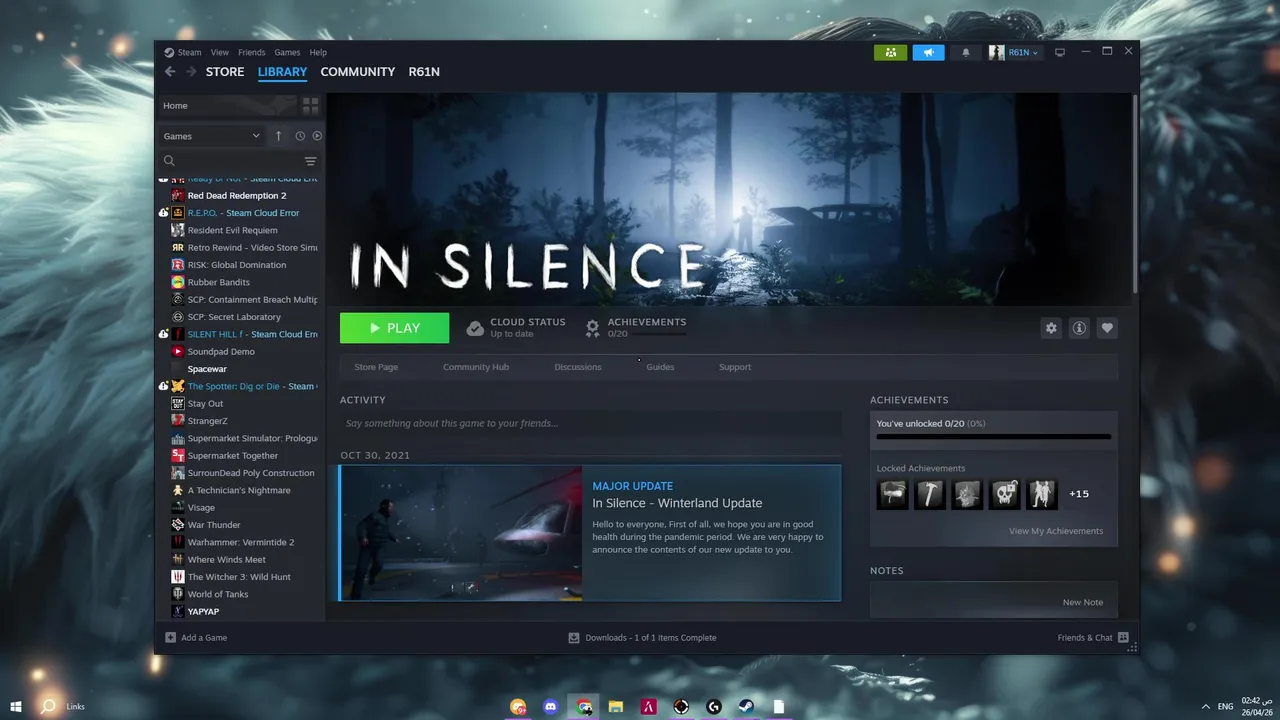
Task: Click the game info icon
Action: tap(1079, 328)
